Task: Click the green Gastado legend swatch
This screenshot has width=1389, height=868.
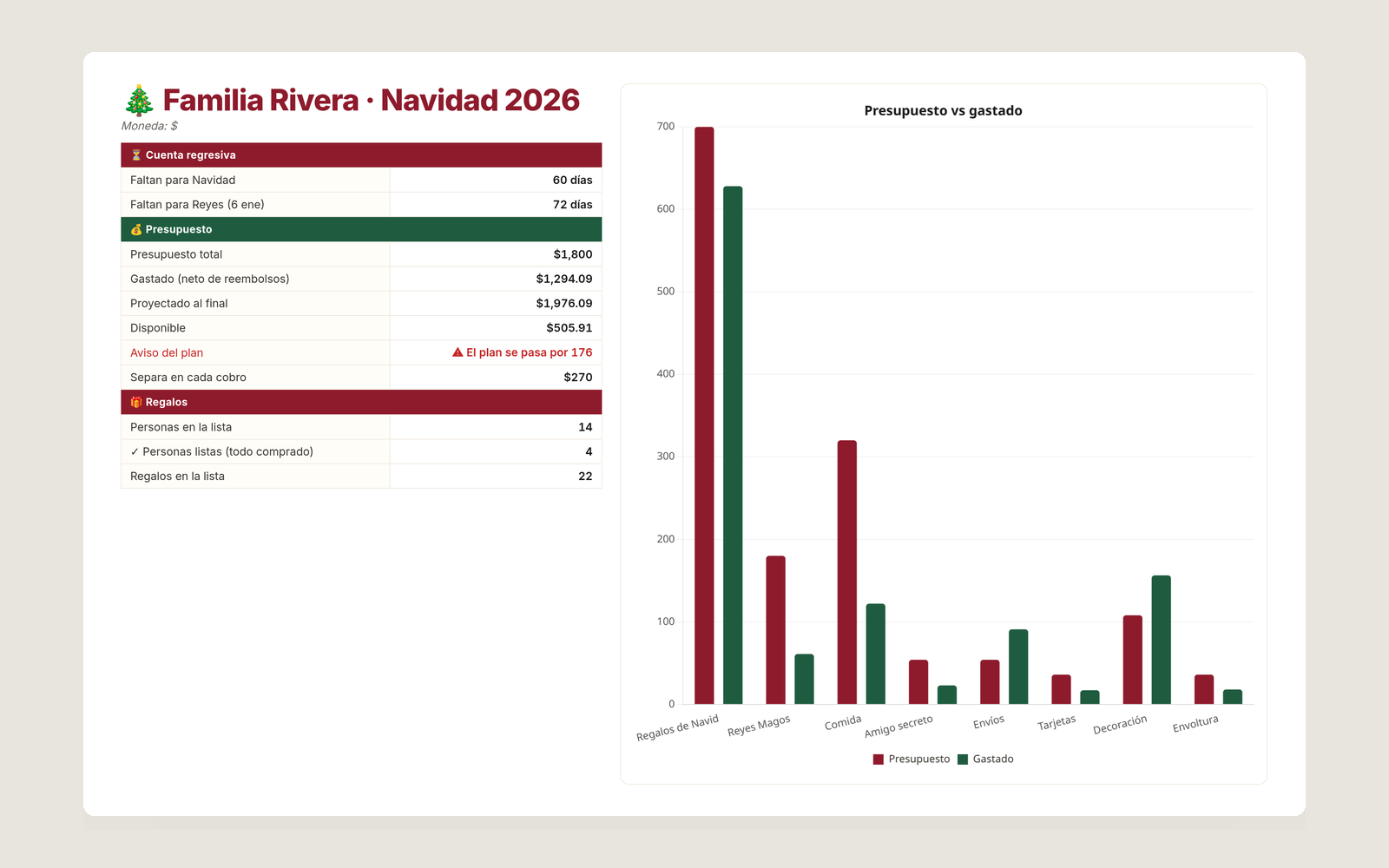Action: pyautogui.click(x=963, y=759)
